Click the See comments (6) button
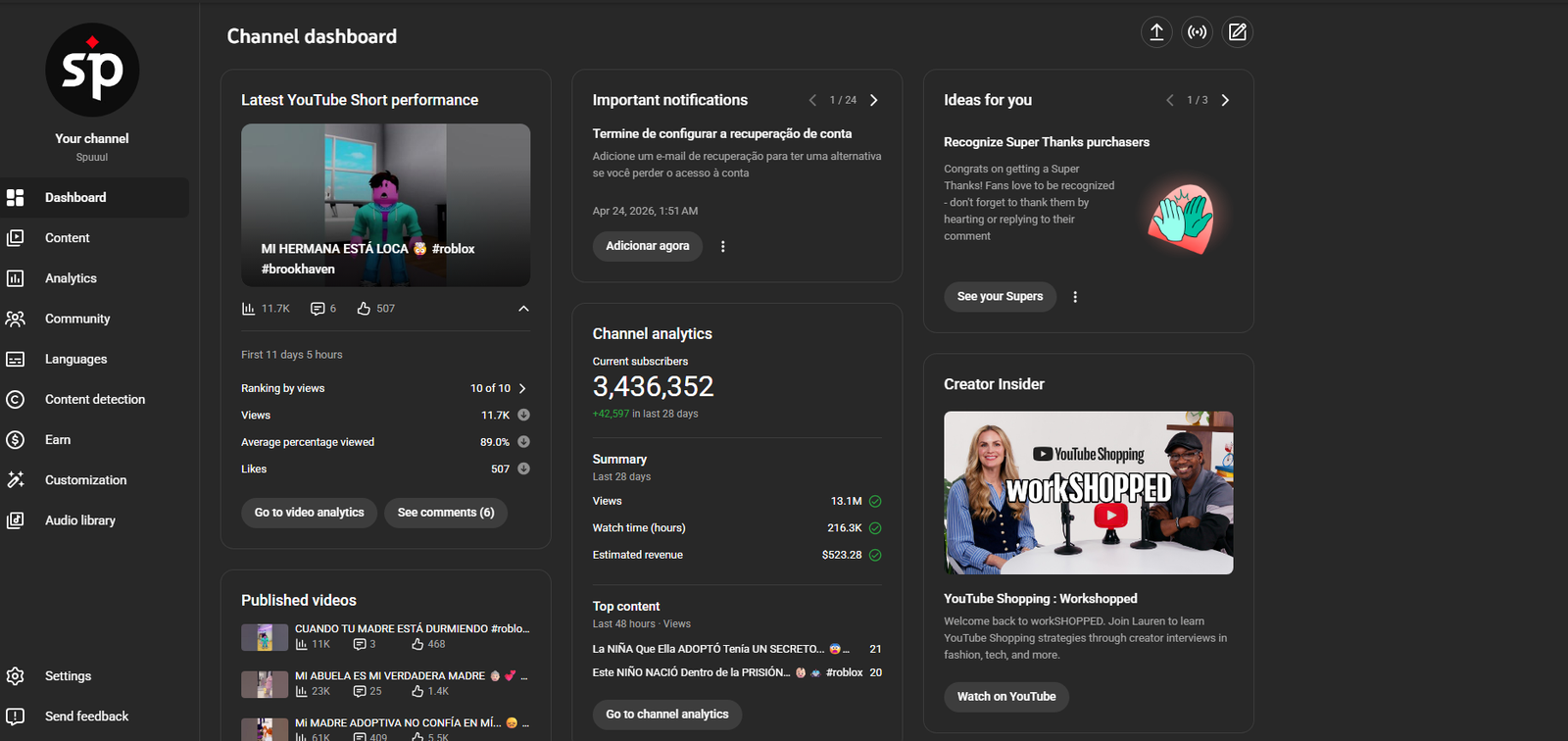Screen dimensions: 1568x741 point(446,513)
